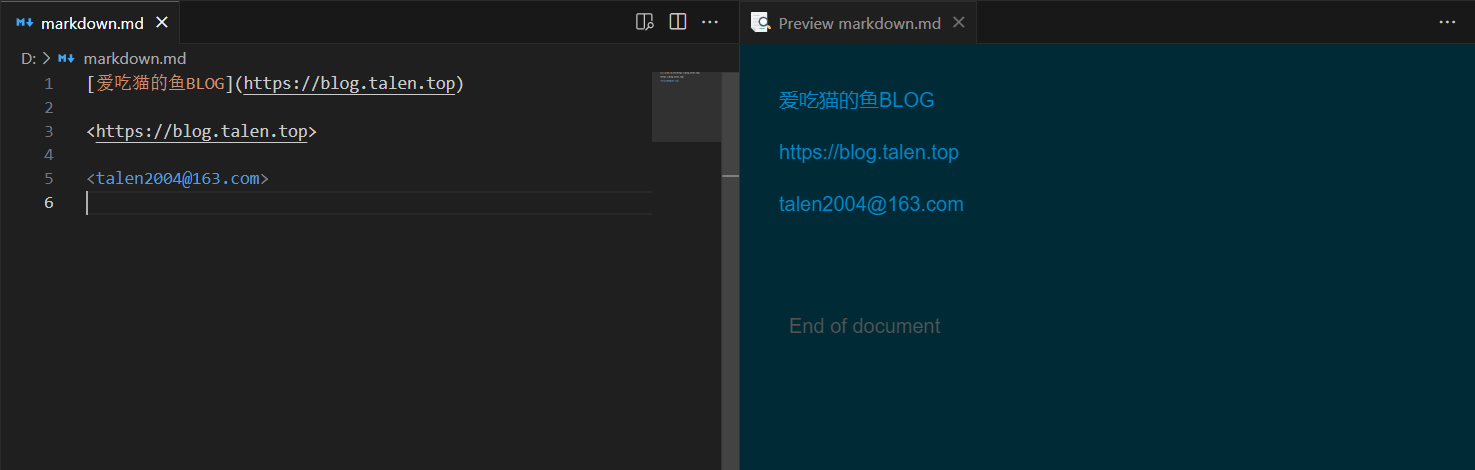Screen dimensions: 1475x470
Task: Click line number 3 in the gutter
Action: 49,131
